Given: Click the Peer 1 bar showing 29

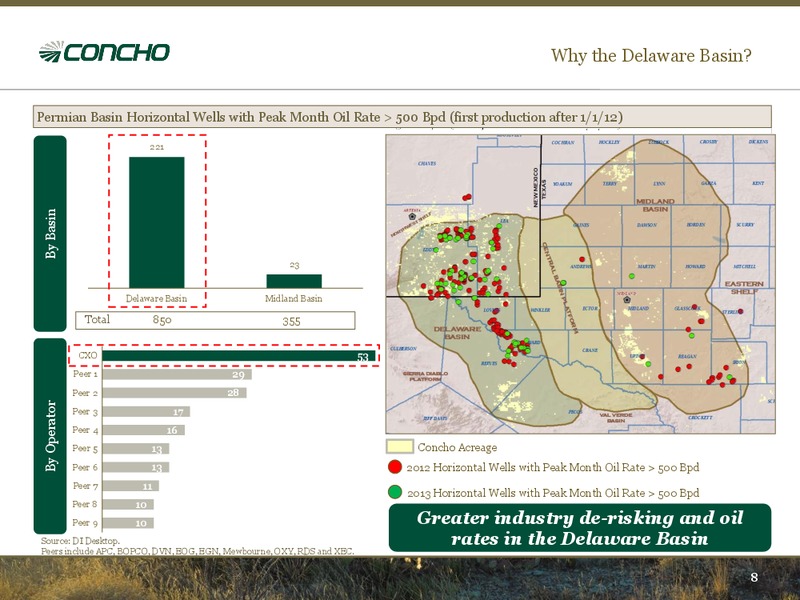Looking at the screenshot, I should [177, 374].
